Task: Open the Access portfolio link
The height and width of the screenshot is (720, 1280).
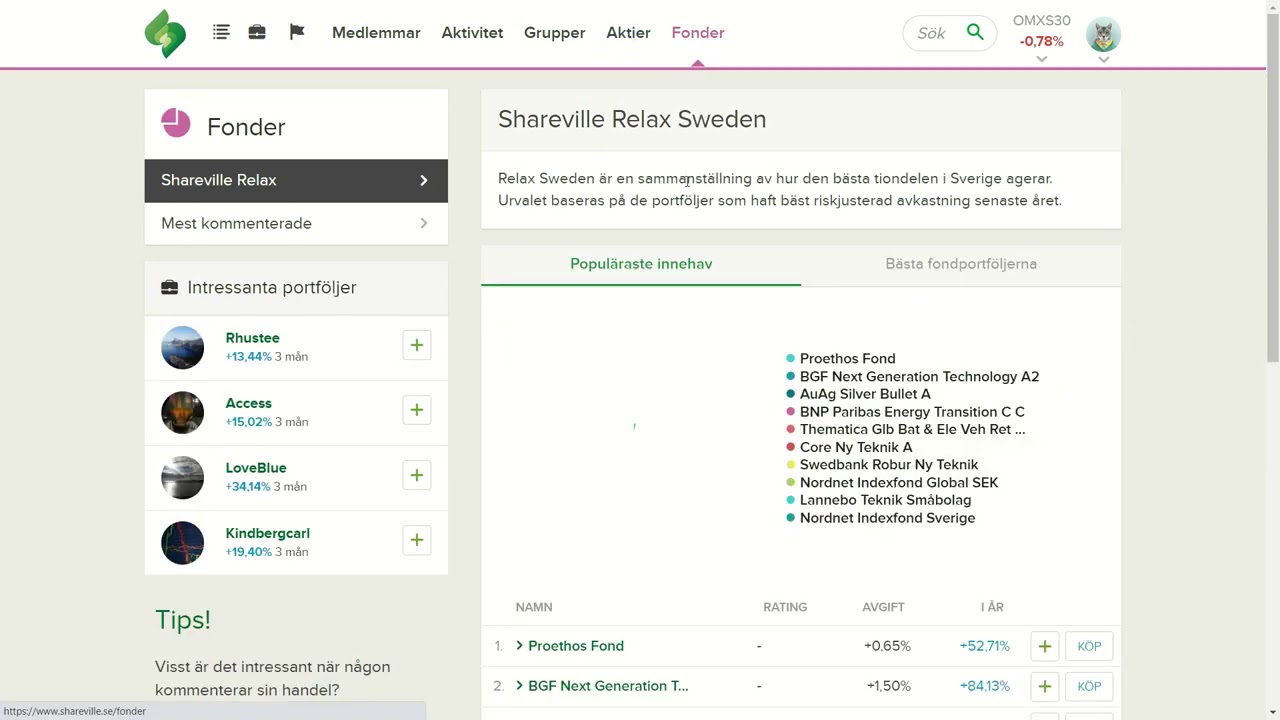Action: point(248,403)
